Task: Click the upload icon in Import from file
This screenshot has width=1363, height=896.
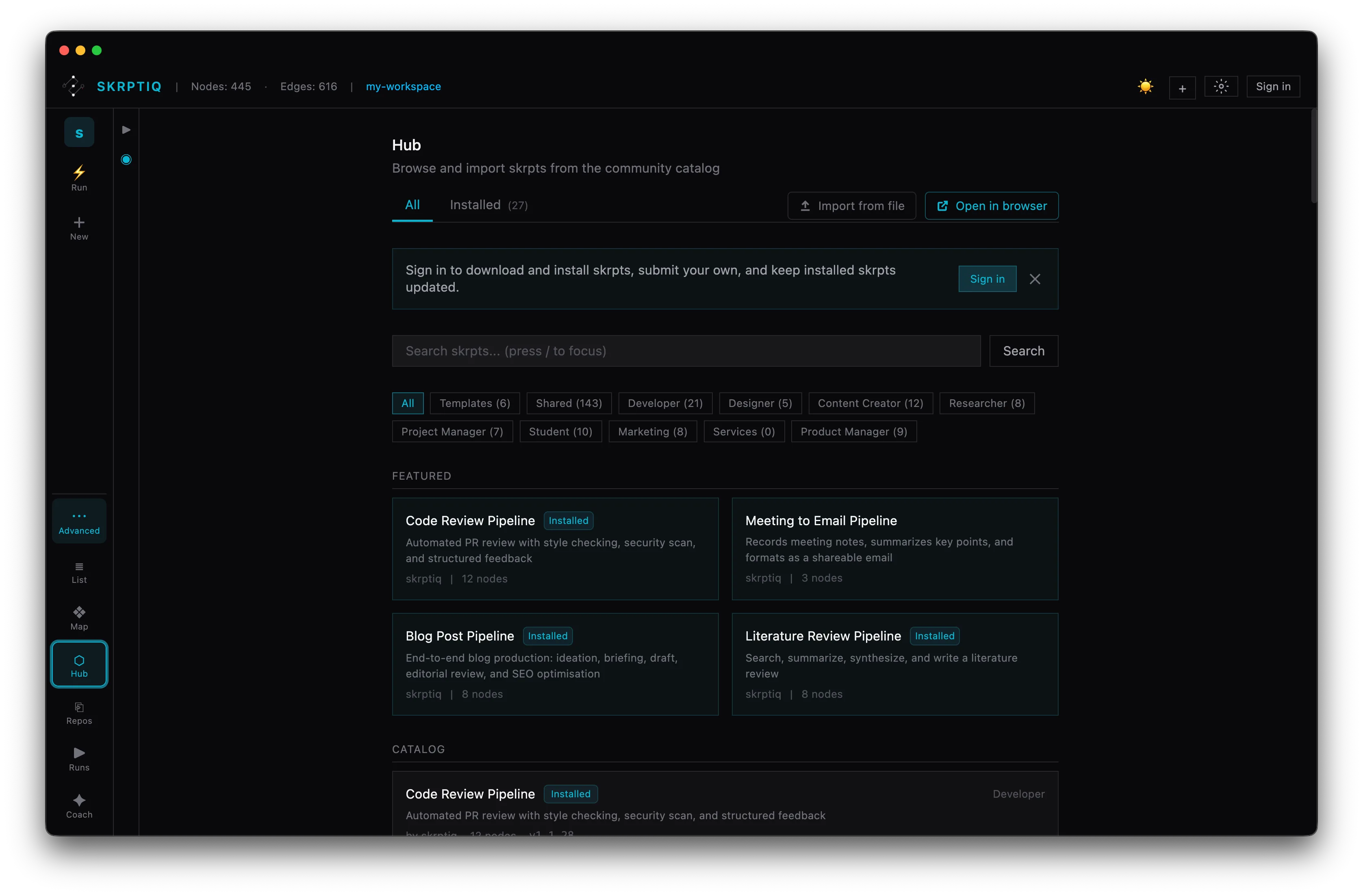Action: (x=805, y=206)
